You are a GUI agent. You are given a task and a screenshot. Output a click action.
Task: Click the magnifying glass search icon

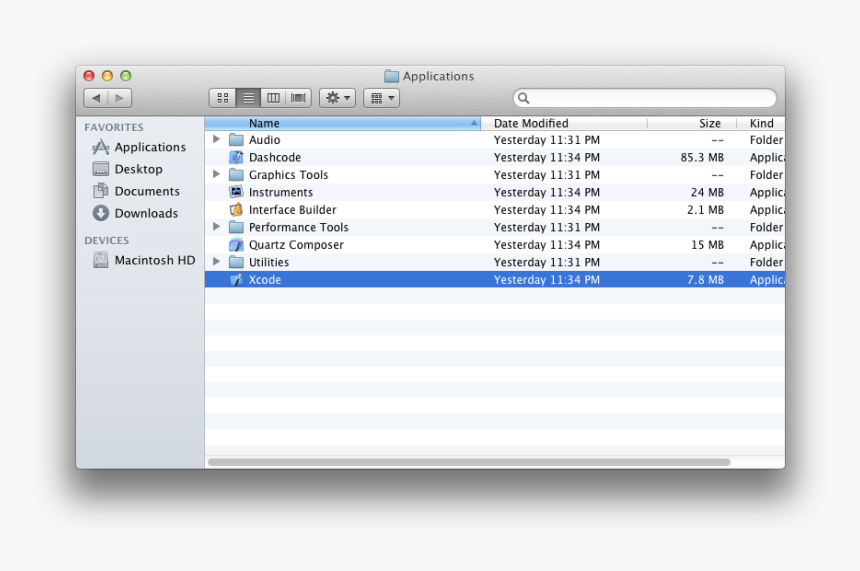[523, 98]
